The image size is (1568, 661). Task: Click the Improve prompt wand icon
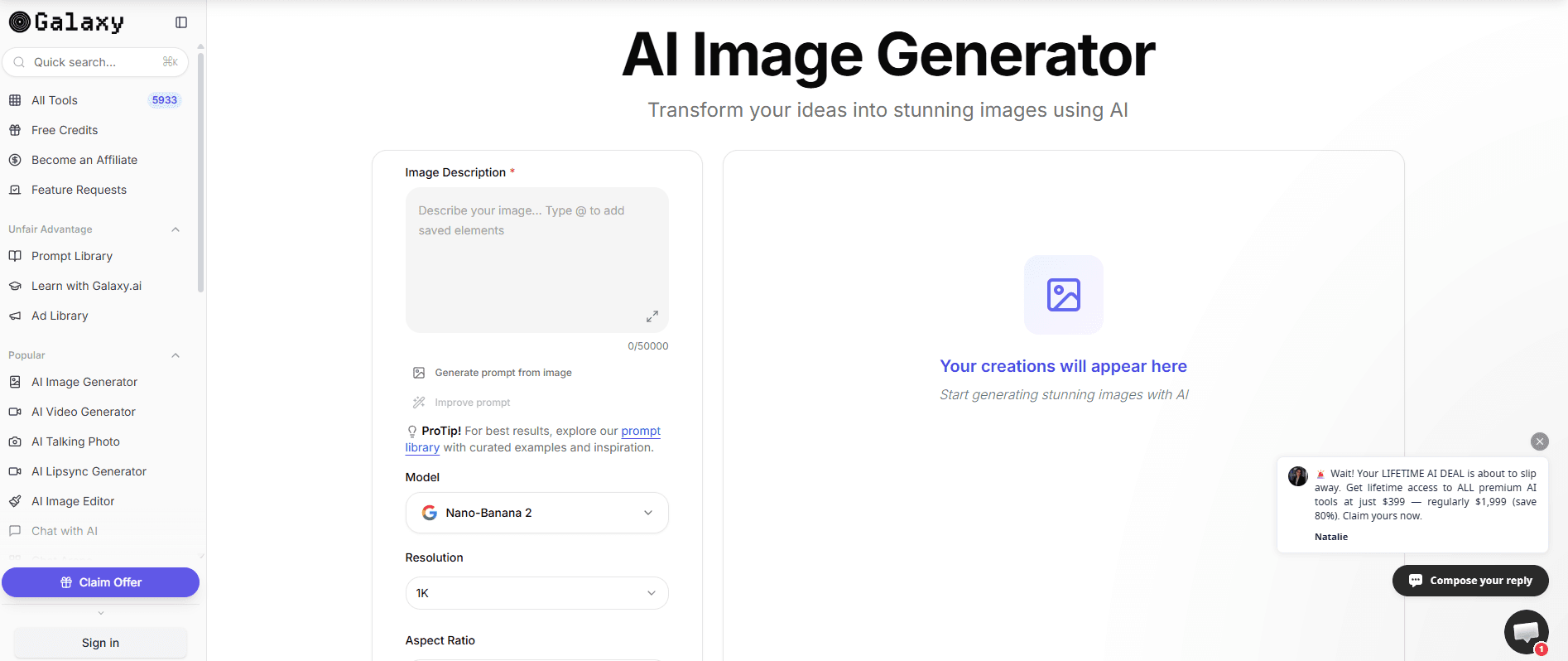pos(419,403)
